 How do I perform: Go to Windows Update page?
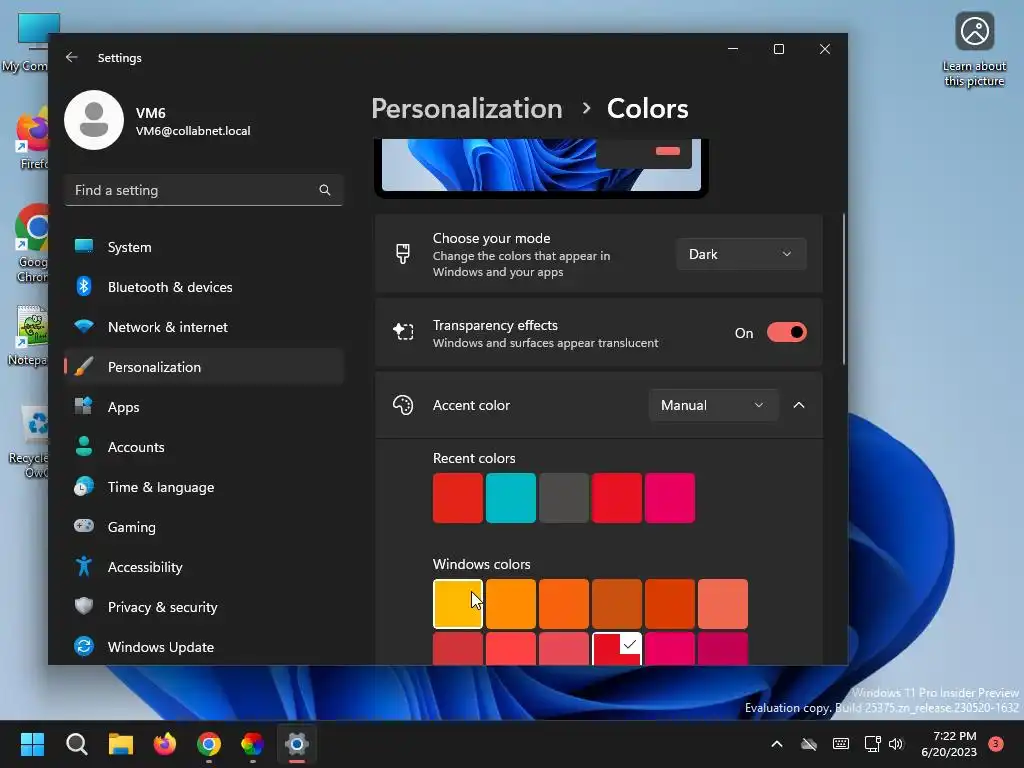(204, 647)
